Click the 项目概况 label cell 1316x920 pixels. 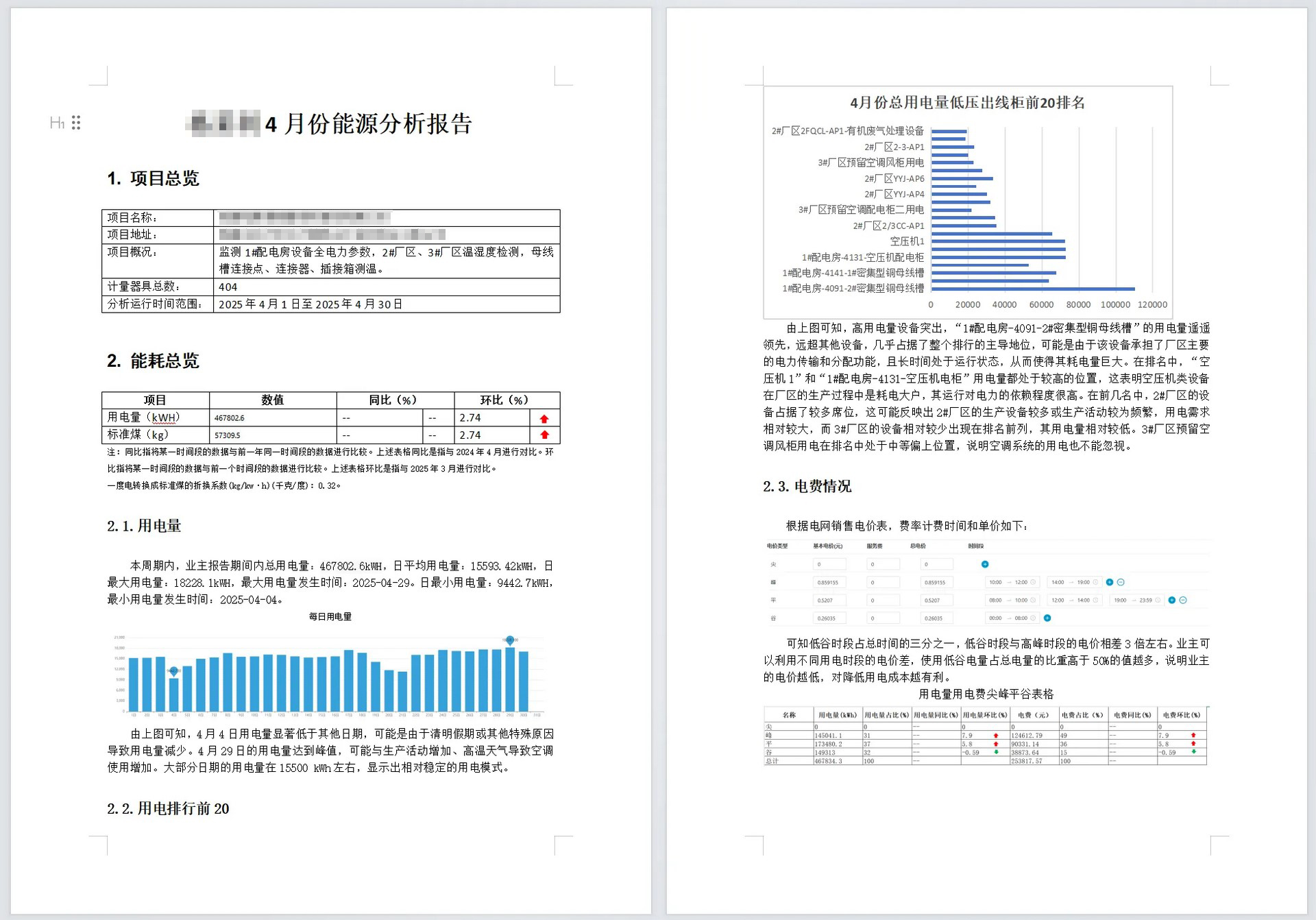point(158,261)
